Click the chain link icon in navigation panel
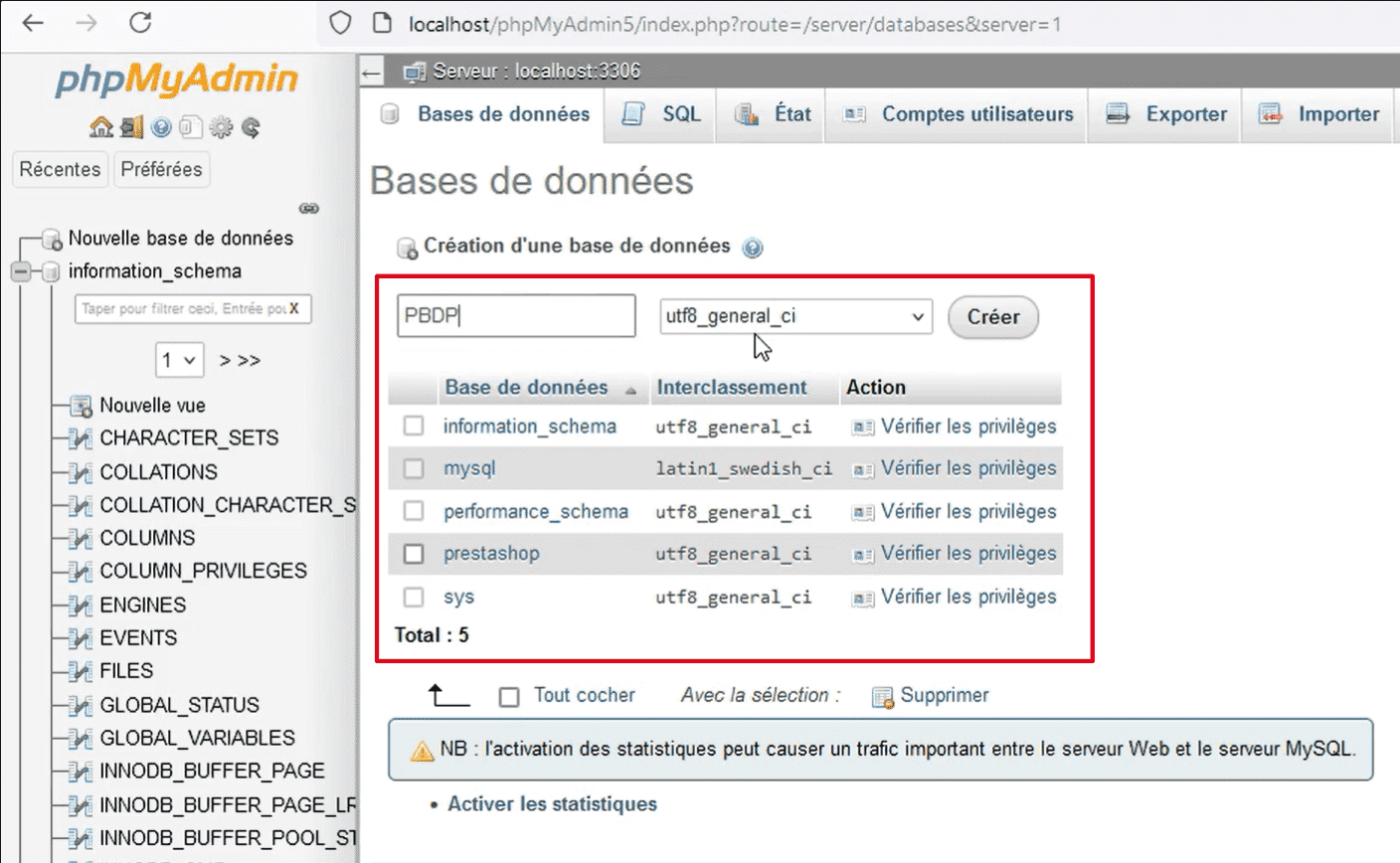Screen dimensions: 1400x863 pos(309,209)
